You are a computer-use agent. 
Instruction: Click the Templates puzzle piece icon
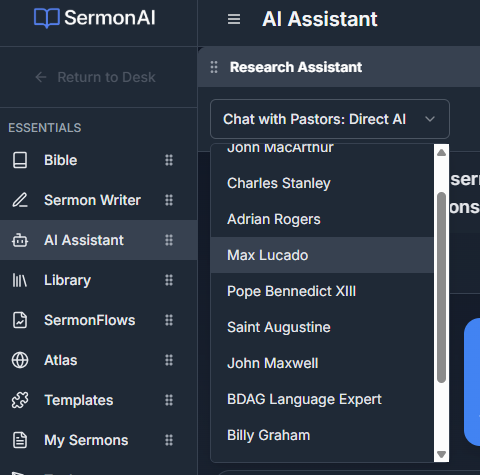tap(20, 400)
